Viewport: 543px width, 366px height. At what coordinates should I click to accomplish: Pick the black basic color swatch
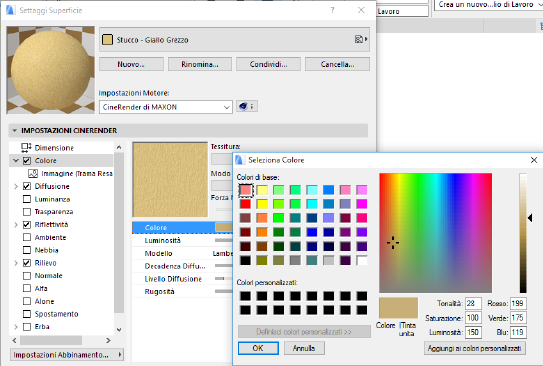click(x=246, y=260)
